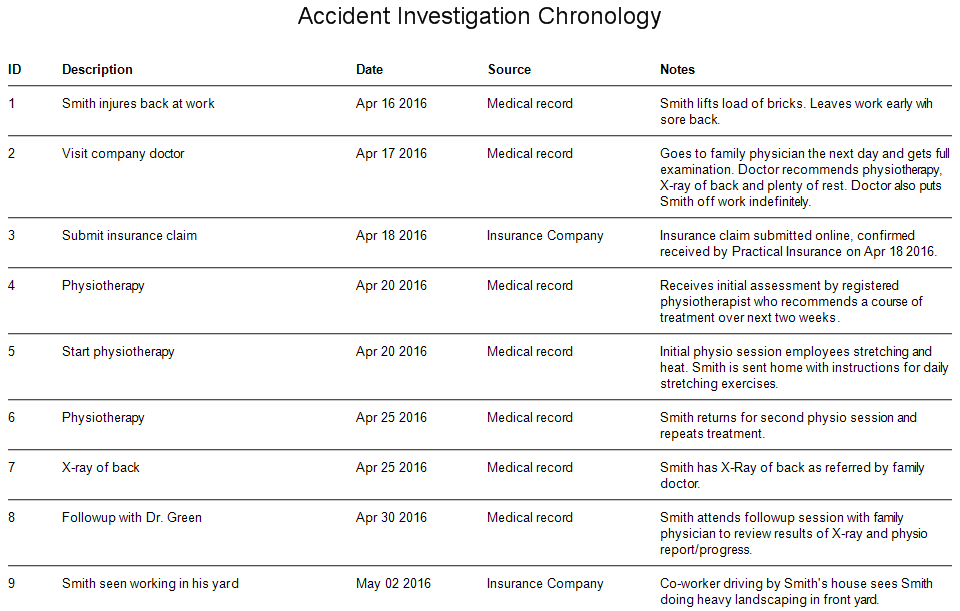Image resolution: width=960 pixels, height=611 pixels.
Task: Click the 'Submit insurance claim' description
Action: tap(129, 236)
